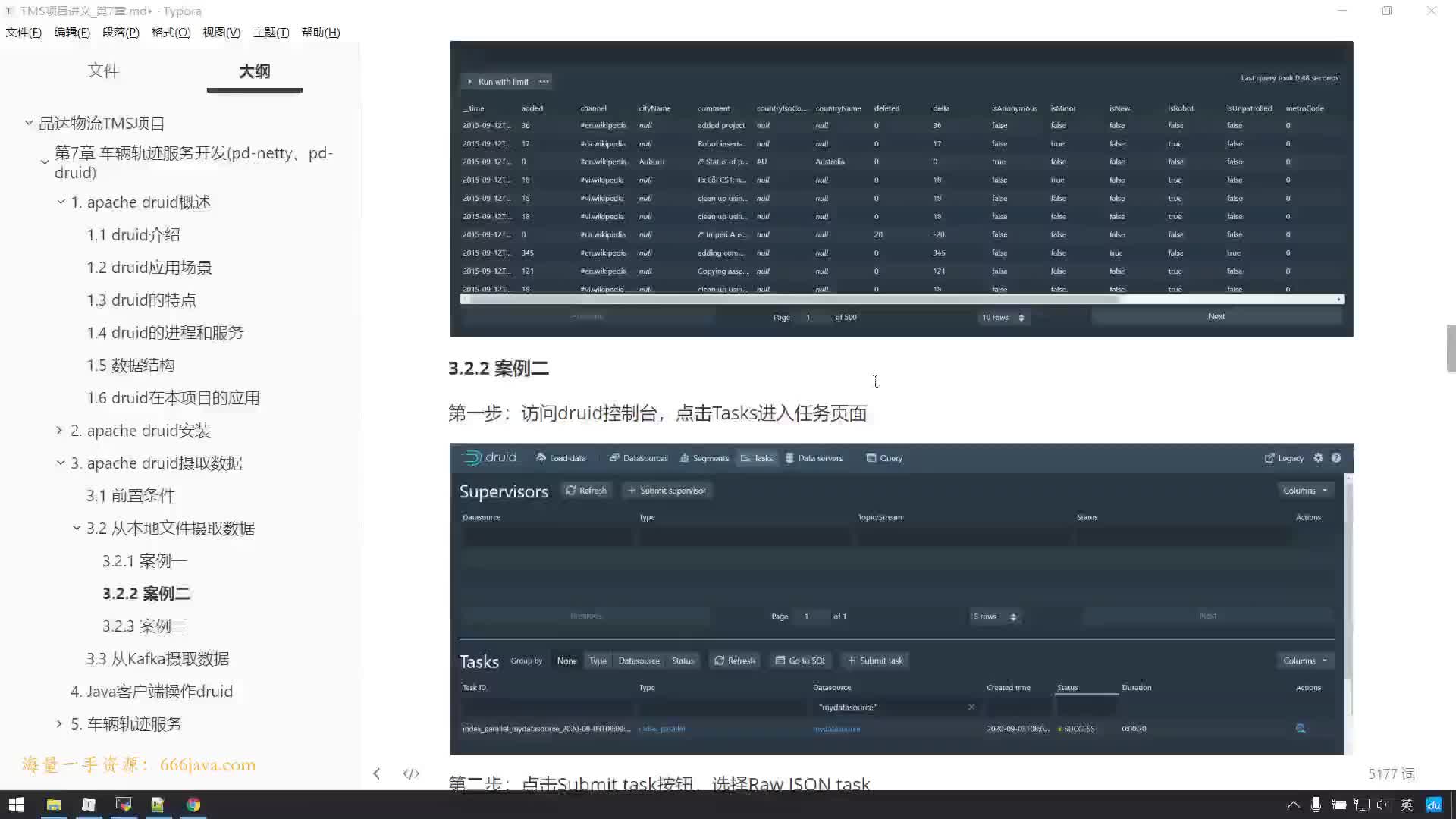Jump to 3.3 从Kafka摄取数据 heading
This screenshot has height=819, width=1456.
click(158, 659)
